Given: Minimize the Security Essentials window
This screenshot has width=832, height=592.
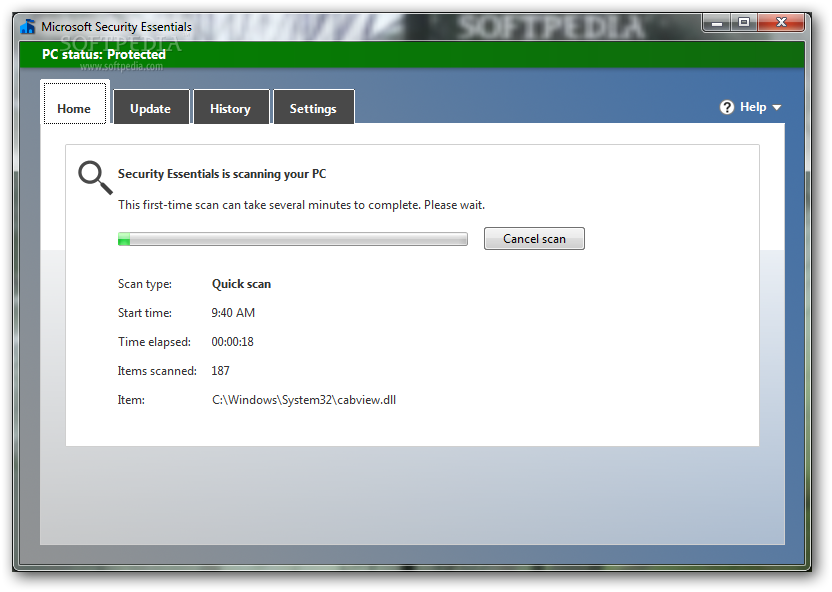Looking at the screenshot, I should pos(717,22).
